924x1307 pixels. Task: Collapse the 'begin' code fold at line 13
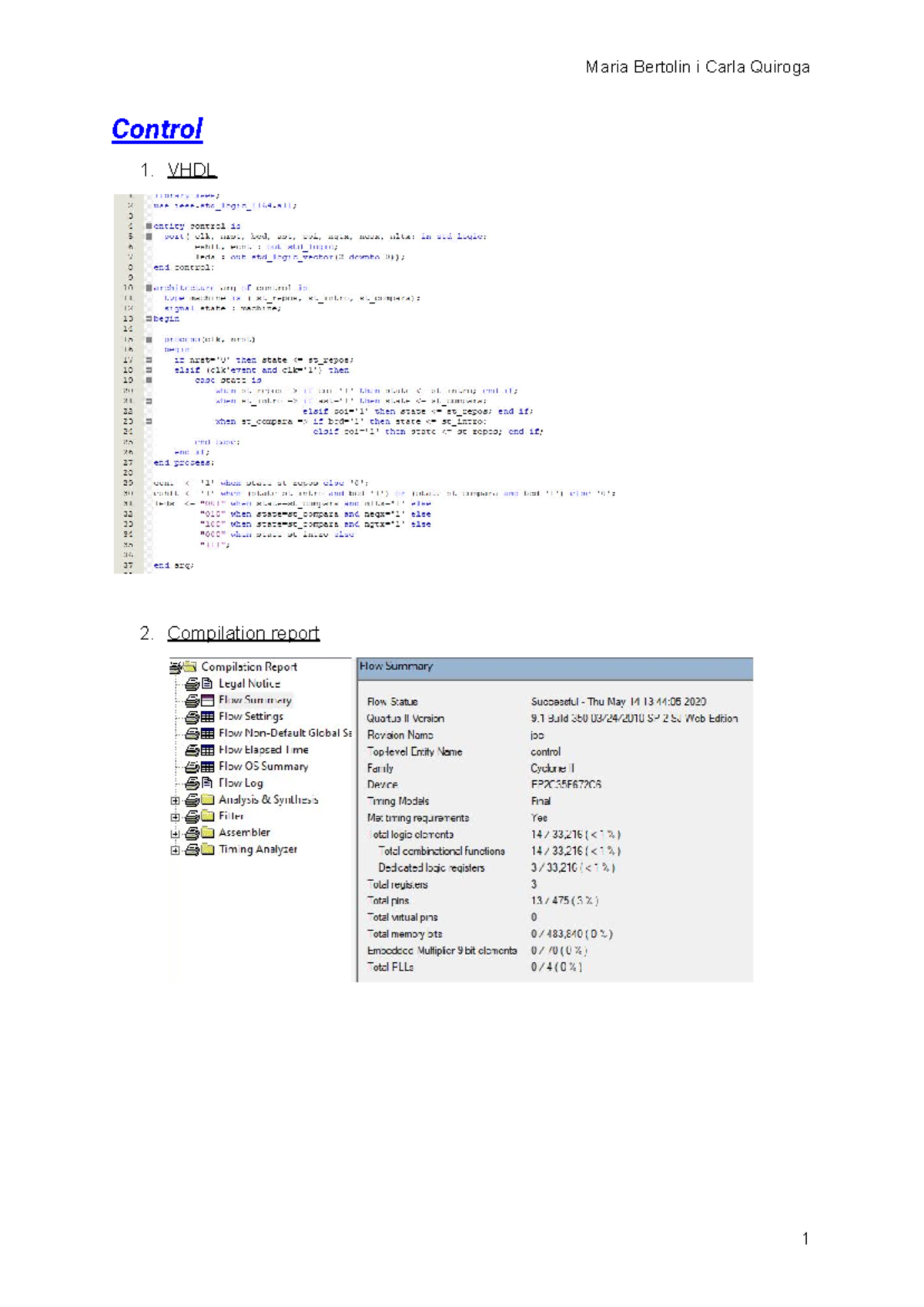click(x=149, y=319)
